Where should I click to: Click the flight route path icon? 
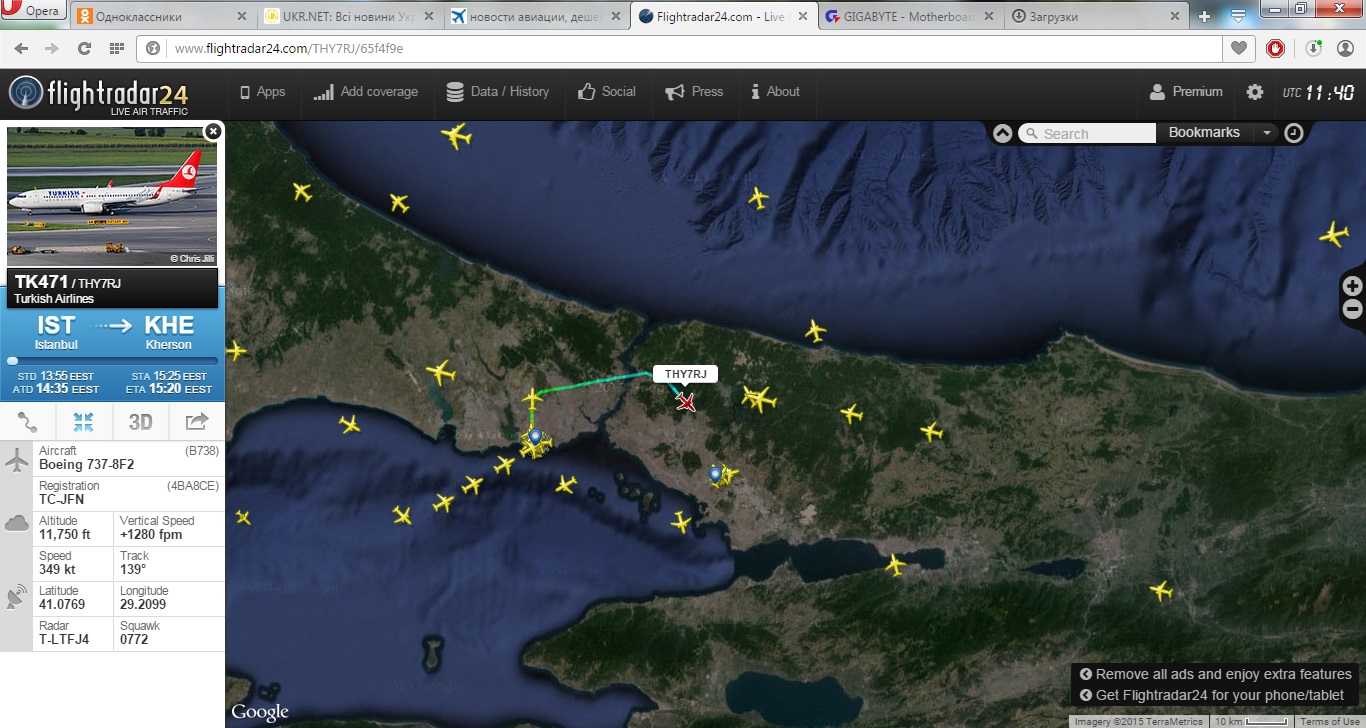[28, 422]
